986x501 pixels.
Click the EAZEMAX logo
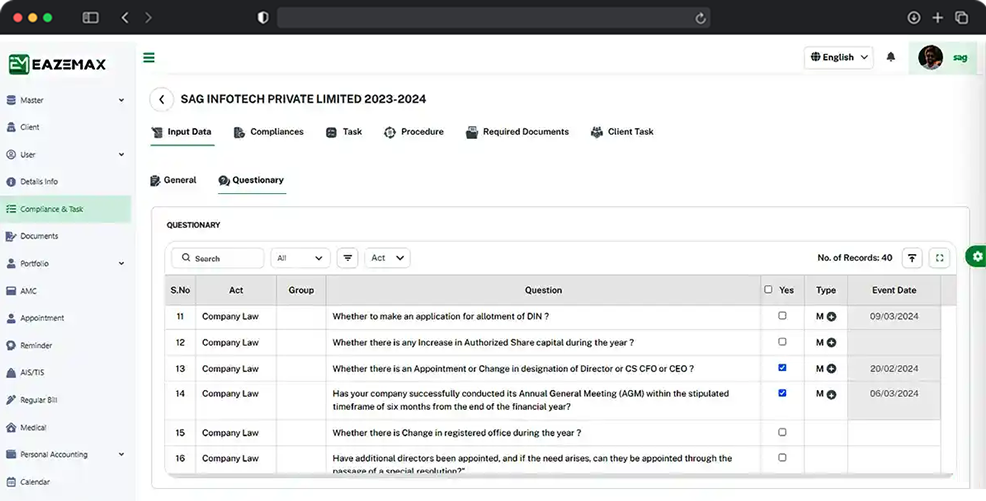click(x=57, y=64)
